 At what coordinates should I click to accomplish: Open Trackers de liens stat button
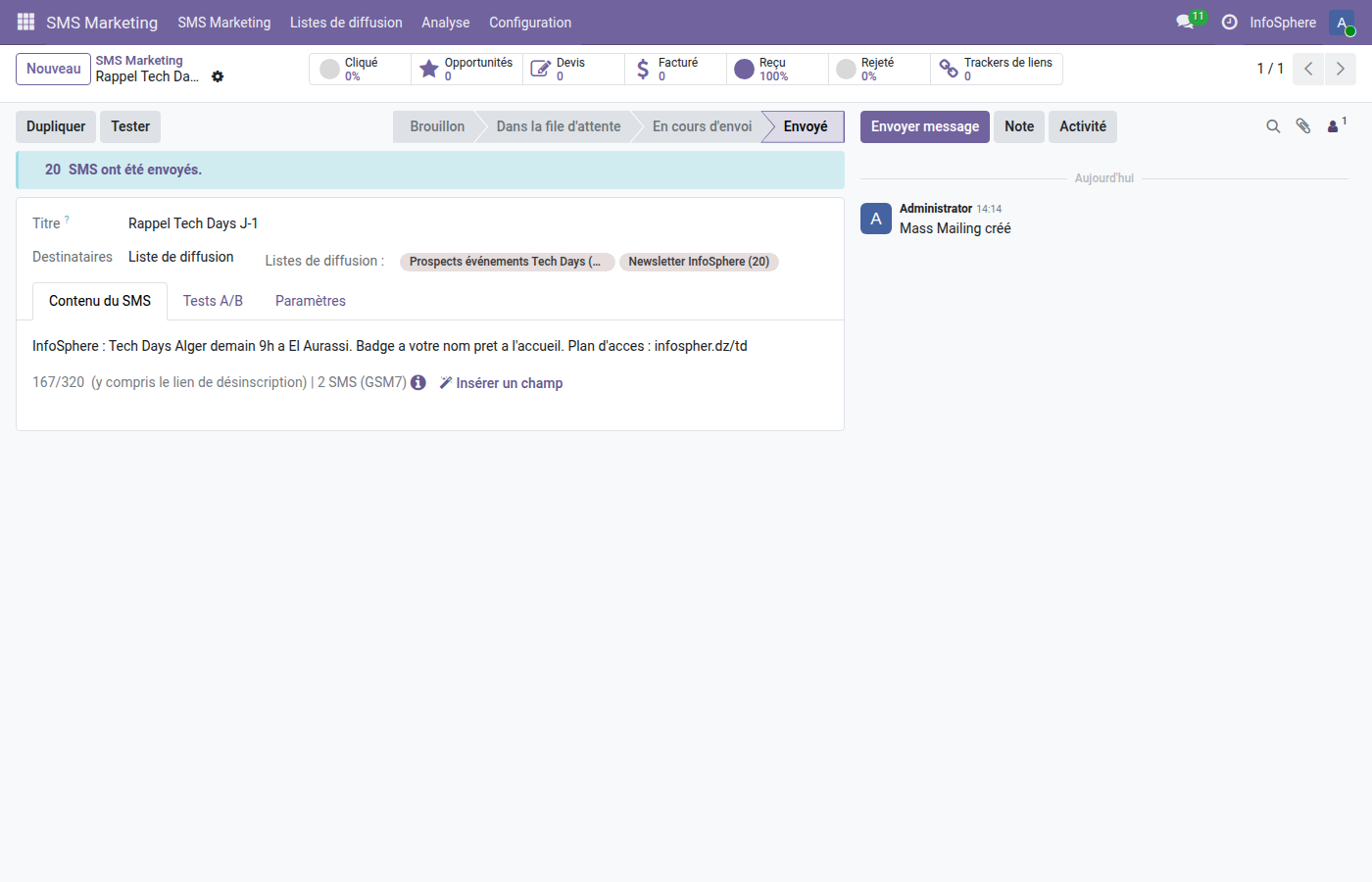point(996,69)
